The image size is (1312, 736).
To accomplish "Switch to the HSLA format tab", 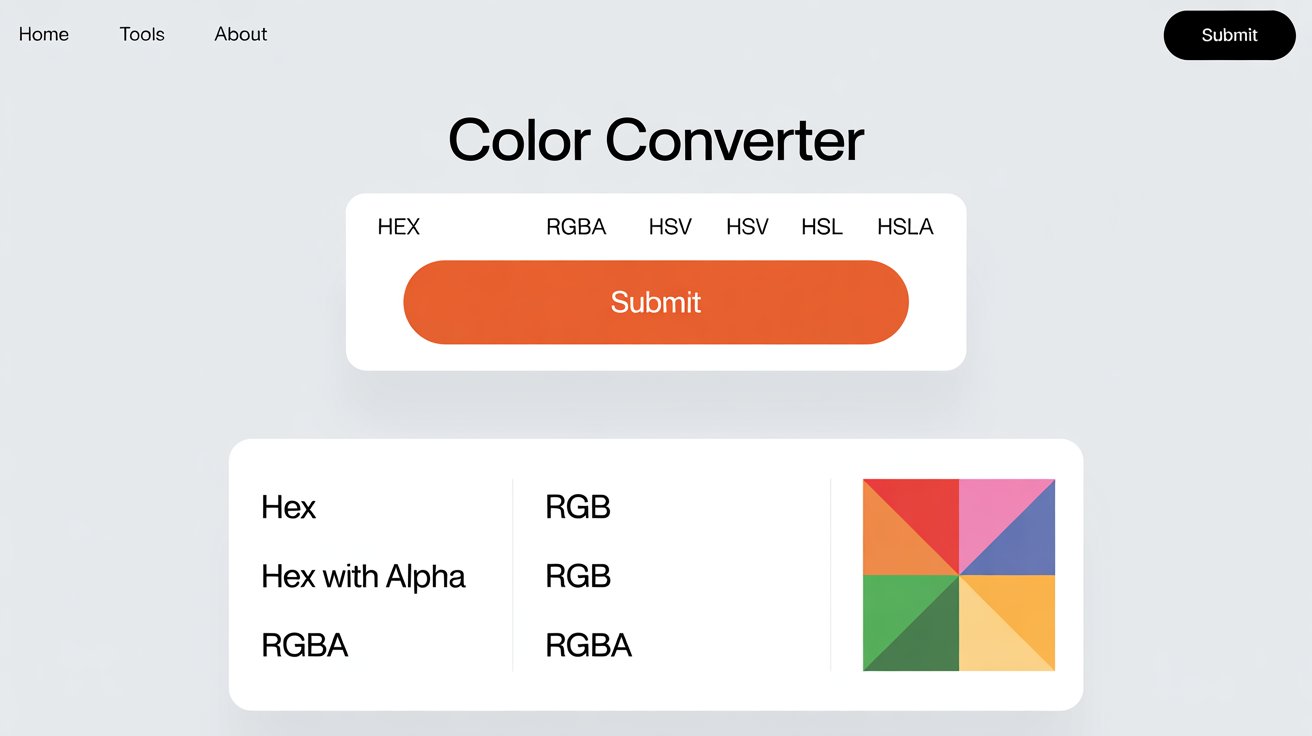I will pos(905,227).
